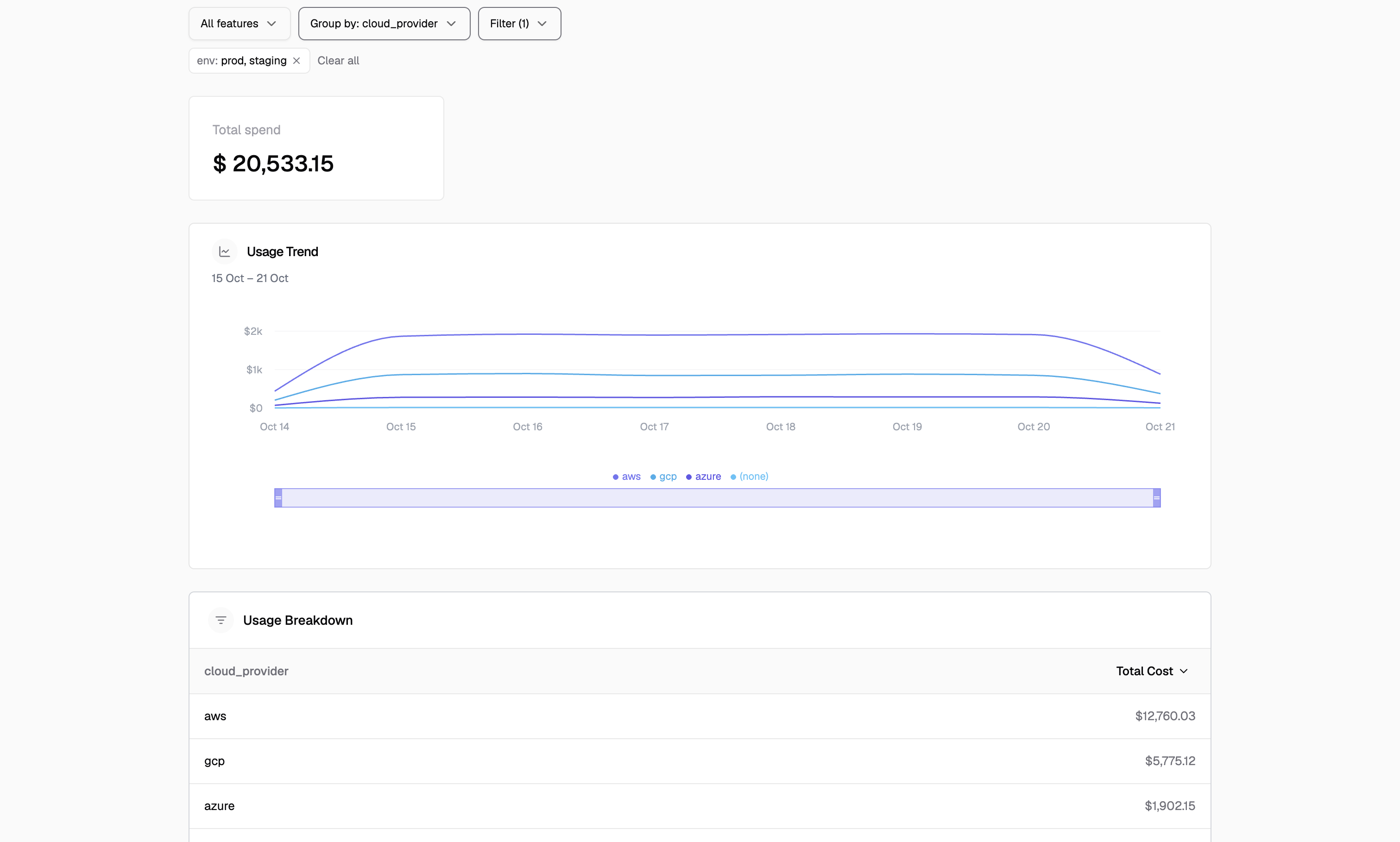Toggle the azure legend series

pos(703,477)
